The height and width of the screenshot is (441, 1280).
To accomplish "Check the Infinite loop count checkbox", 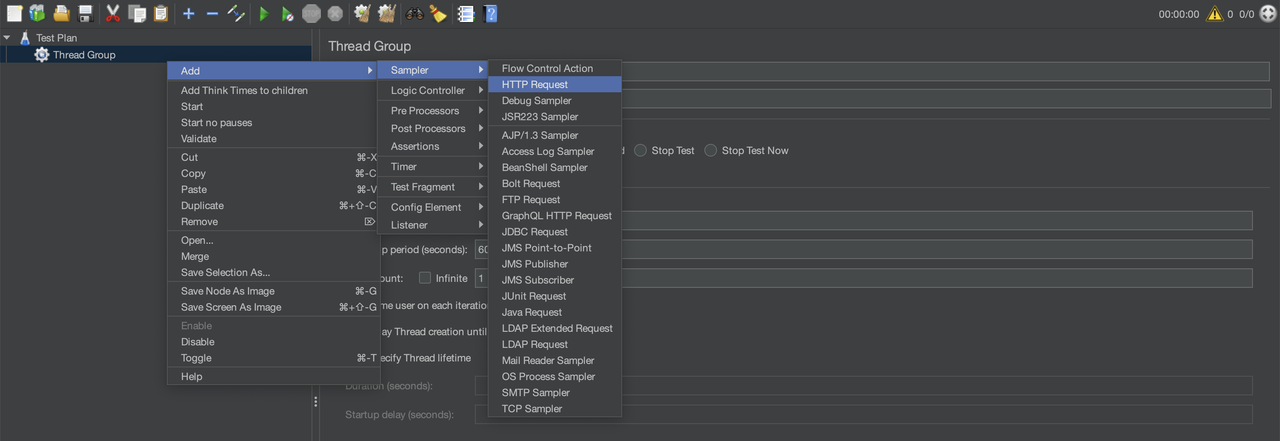I will [x=425, y=278].
